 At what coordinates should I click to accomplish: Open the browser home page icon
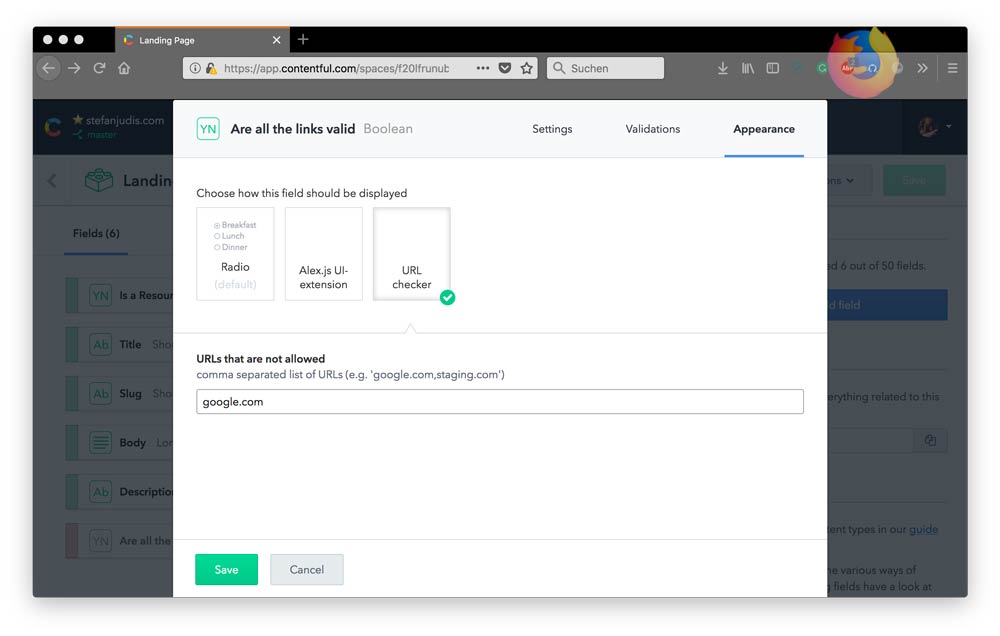[124, 68]
